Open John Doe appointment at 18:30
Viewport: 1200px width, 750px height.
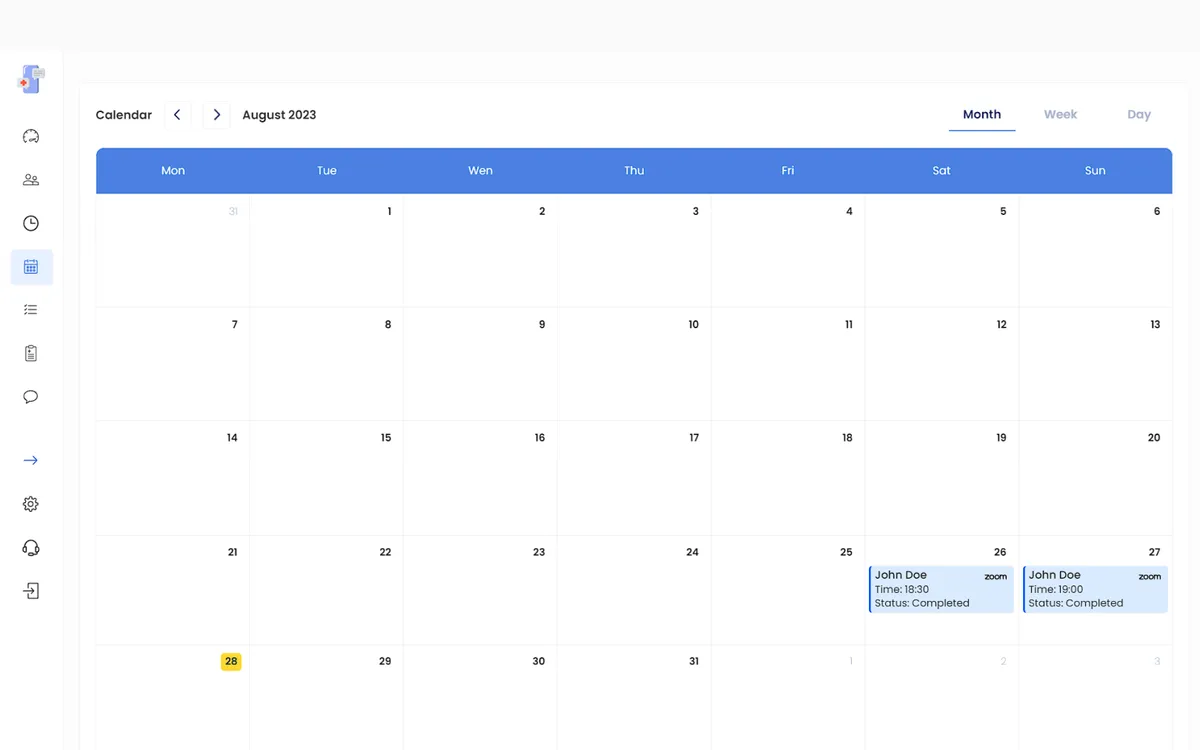pyautogui.click(x=941, y=589)
